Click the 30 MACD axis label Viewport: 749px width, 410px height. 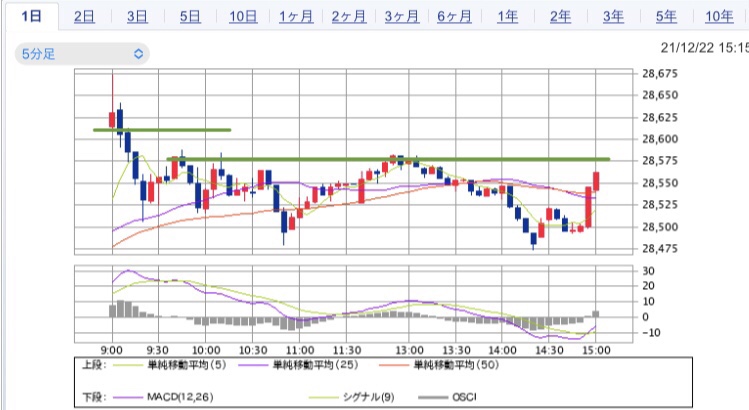tap(648, 271)
